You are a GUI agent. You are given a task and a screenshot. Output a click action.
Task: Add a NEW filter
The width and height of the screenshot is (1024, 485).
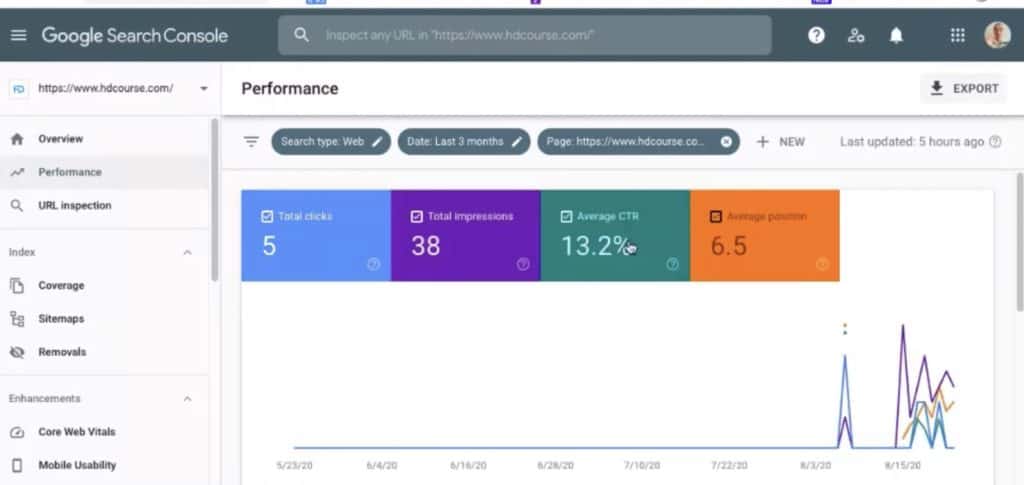[780, 142]
